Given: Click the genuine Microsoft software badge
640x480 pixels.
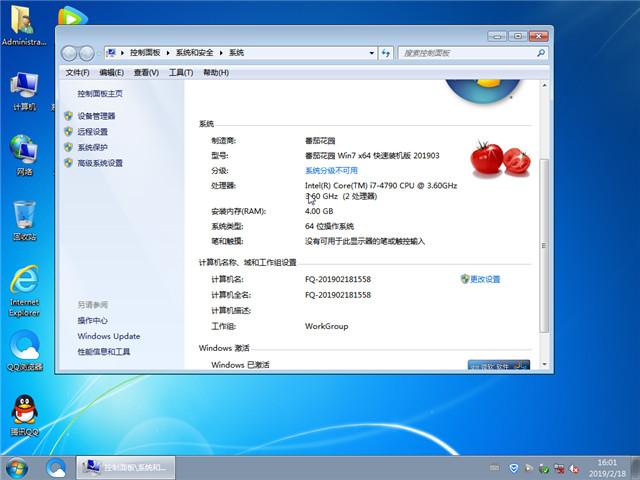Looking at the screenshot, I should point(499,365).
